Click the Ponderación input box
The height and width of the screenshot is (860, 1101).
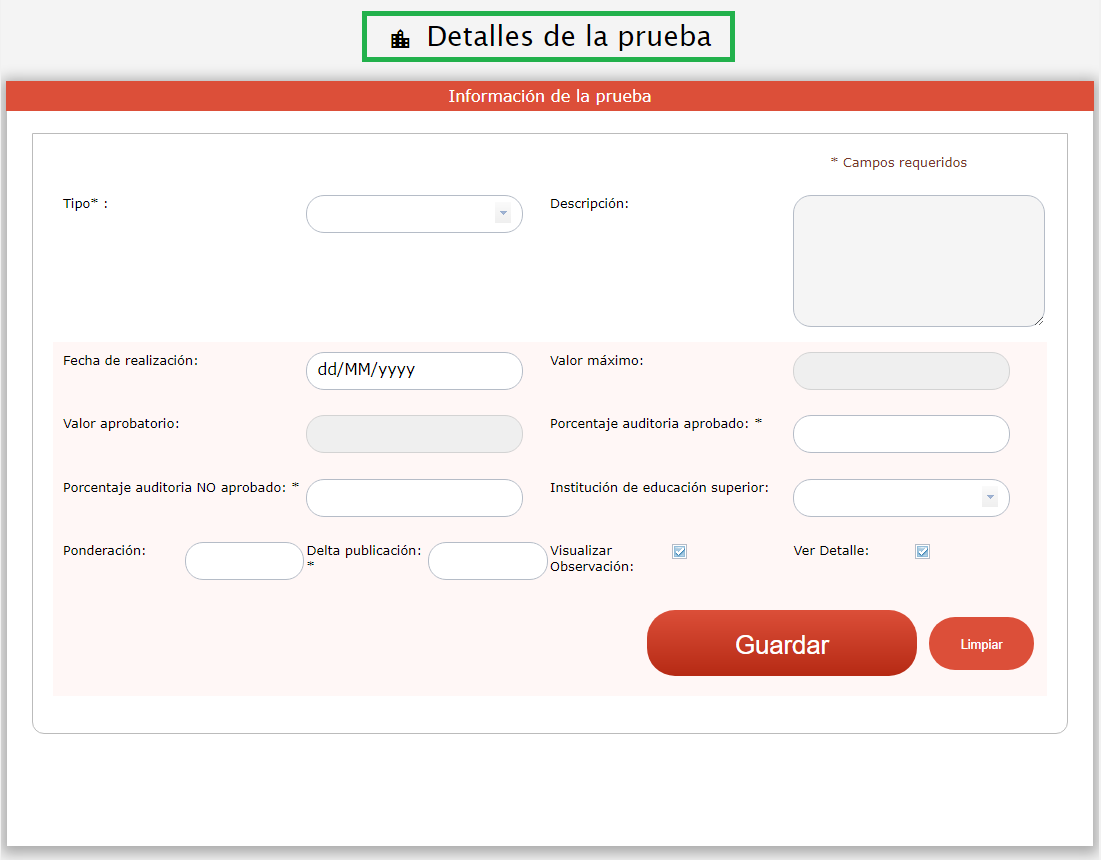(x=244, y=561)
